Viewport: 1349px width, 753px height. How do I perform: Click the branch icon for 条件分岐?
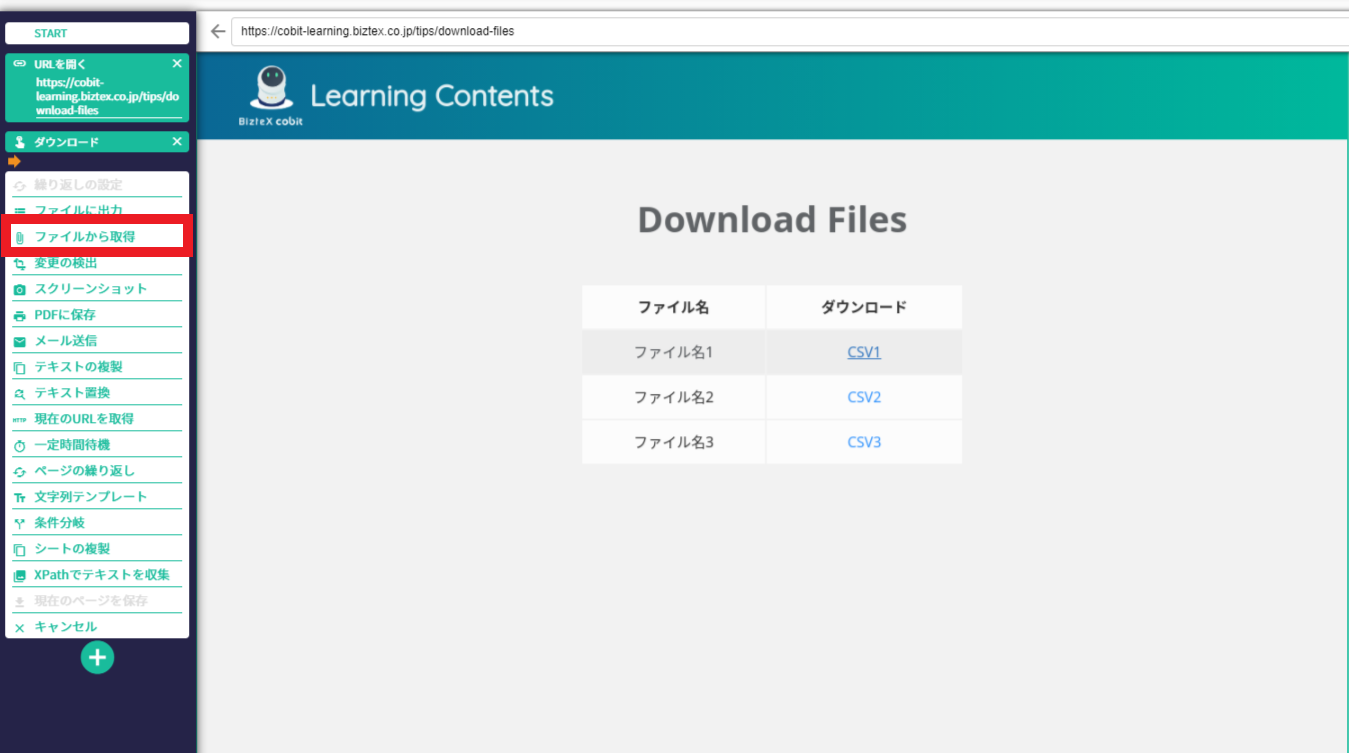[x=20, y=524]
